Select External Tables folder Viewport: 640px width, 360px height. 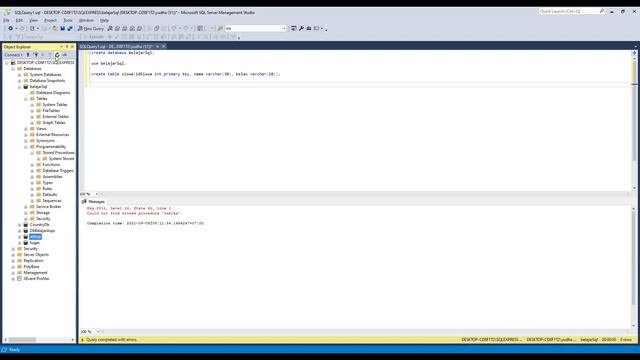(x=56, y=117)
